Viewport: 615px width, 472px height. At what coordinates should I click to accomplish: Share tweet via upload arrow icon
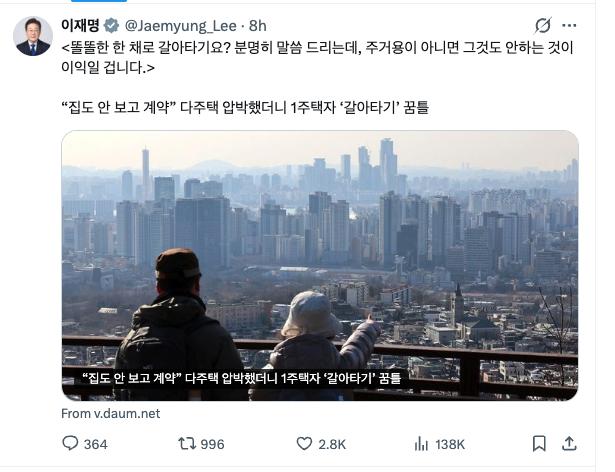click(569, 443)
